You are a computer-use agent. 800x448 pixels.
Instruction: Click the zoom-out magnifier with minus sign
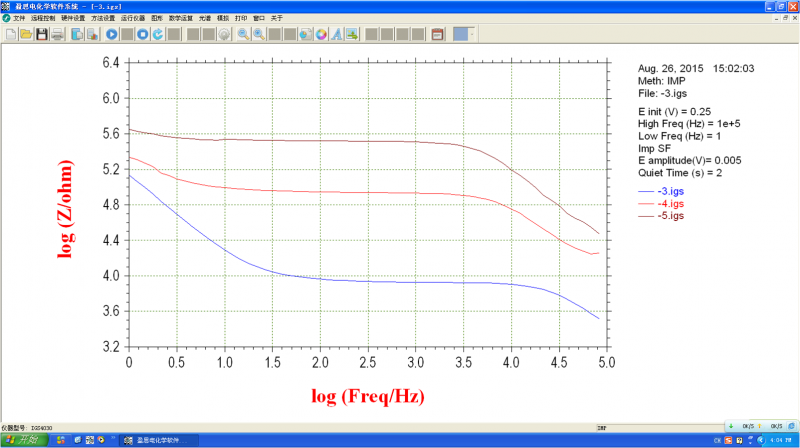point(243,34)
